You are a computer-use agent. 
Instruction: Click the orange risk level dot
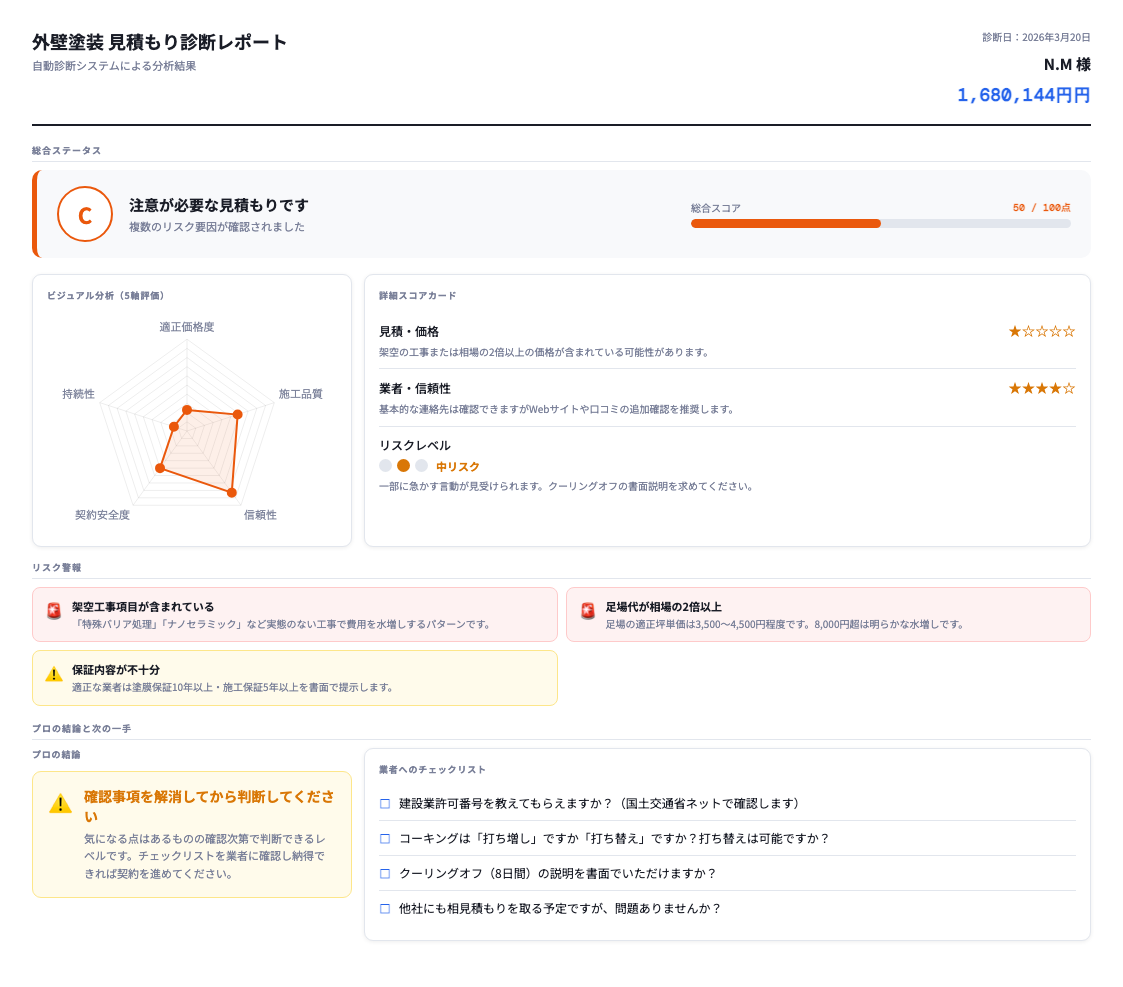click(404, 465)
